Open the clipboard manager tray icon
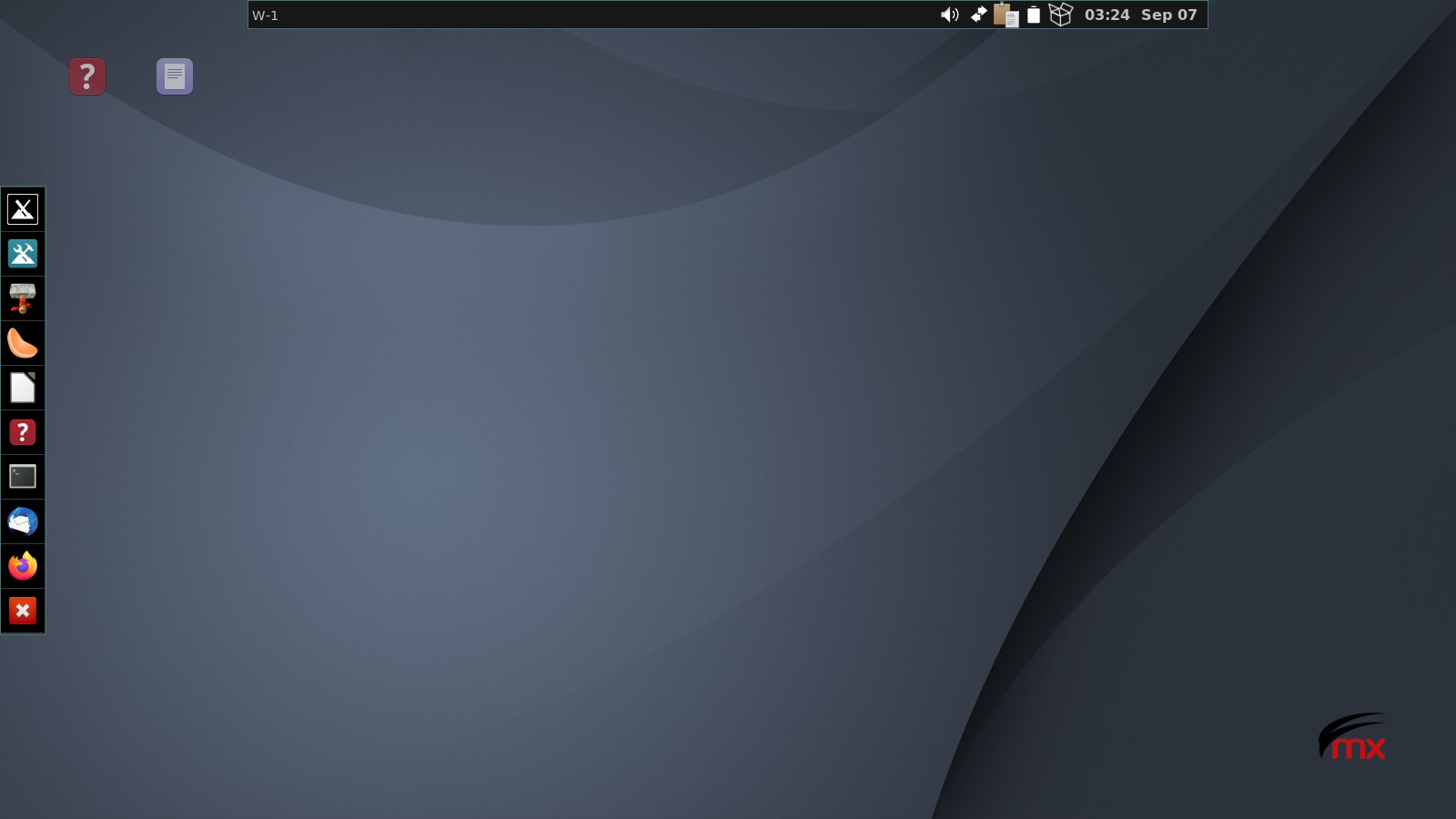 [x=1006, y=15]
